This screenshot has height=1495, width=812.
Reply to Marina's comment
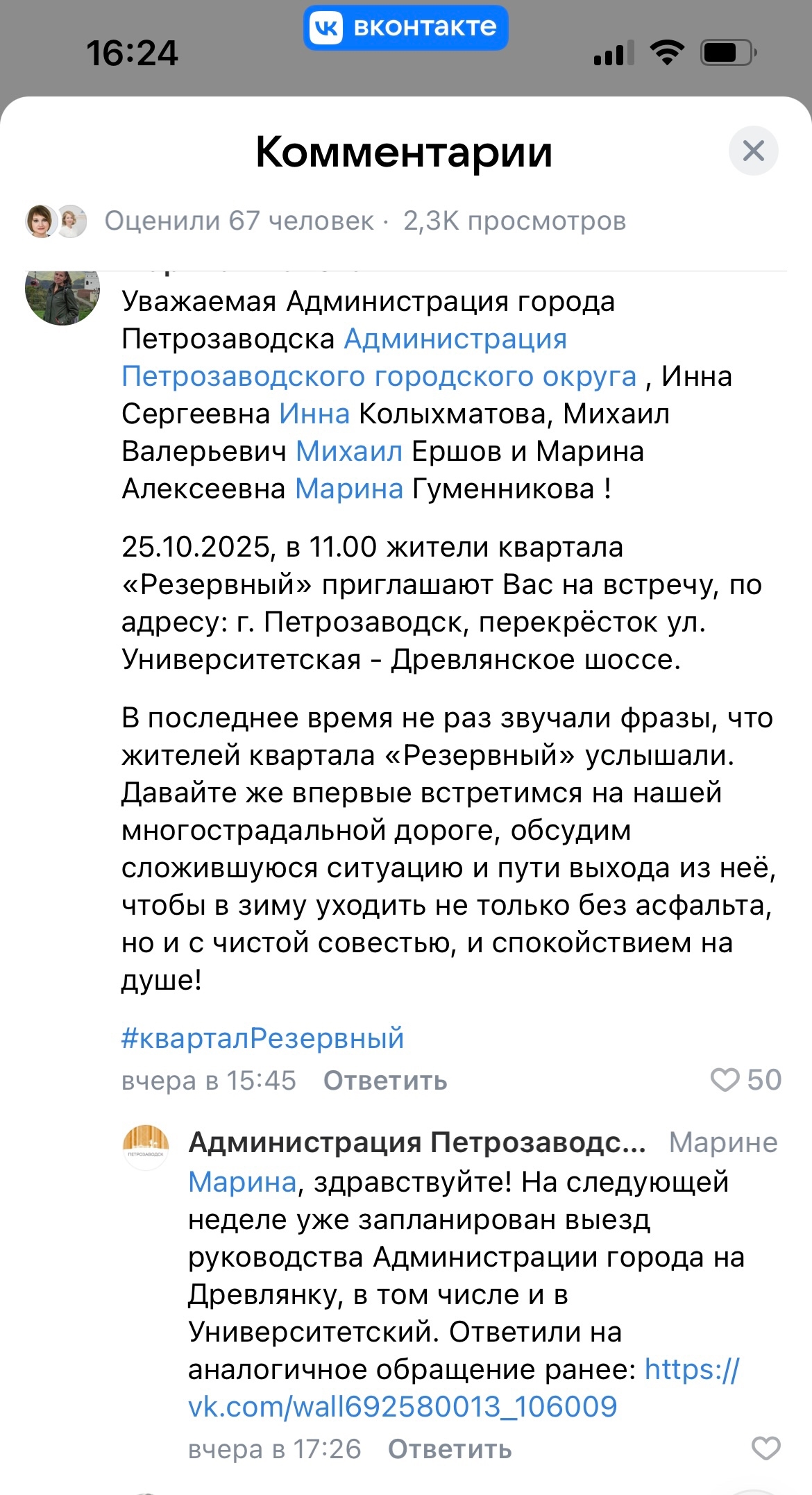(385, 1081)
